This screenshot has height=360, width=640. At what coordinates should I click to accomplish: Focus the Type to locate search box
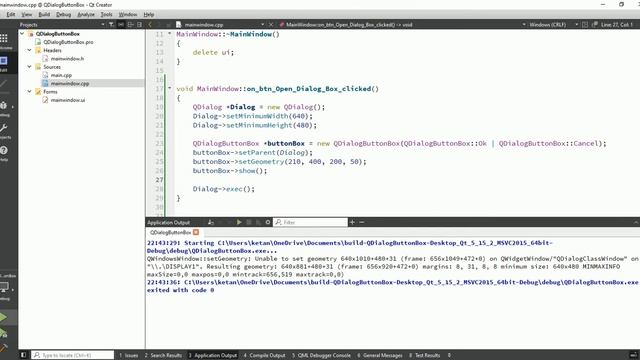coord(73,355)
